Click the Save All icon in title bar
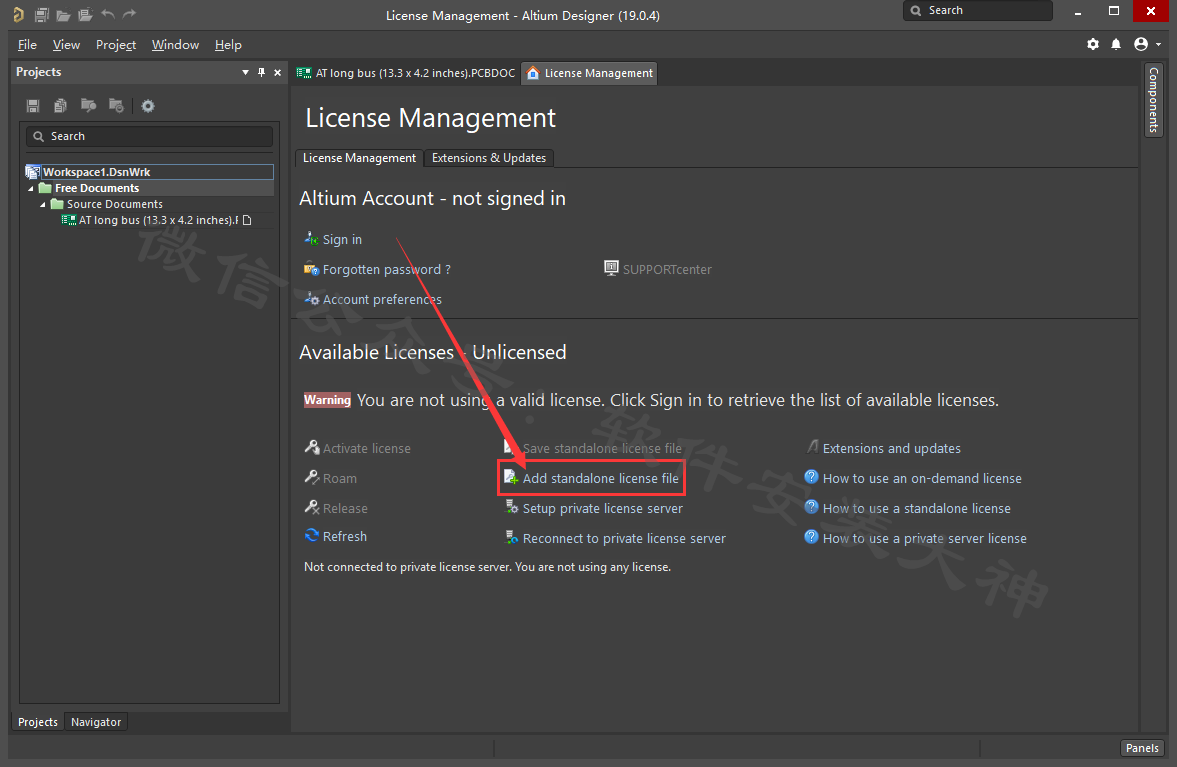 42,14
